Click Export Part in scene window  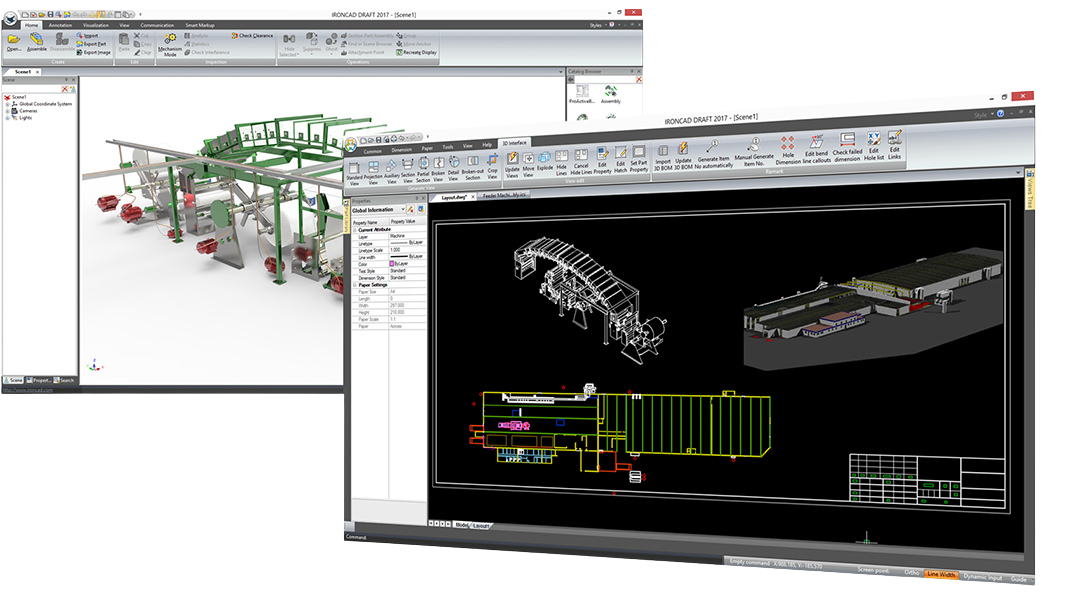pyautogui.click(x=91, y=44)
